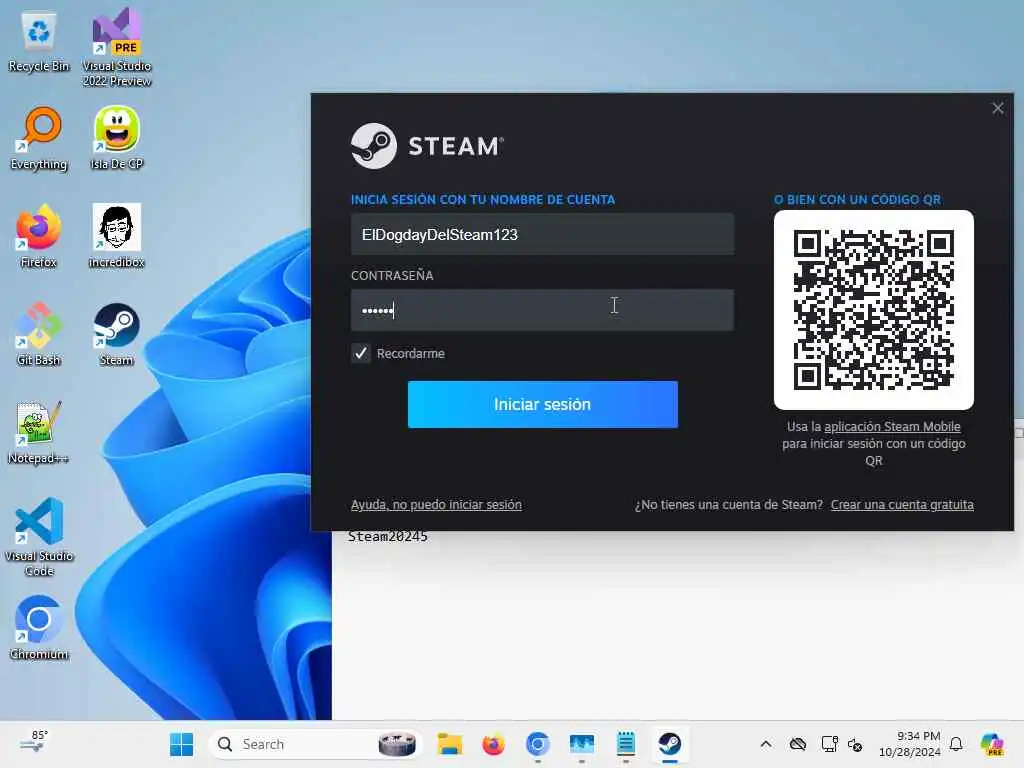This screenshot has width=1024, height=768.
Task: Select the Isla De CP desktop icon
Action: coord(117,138)
